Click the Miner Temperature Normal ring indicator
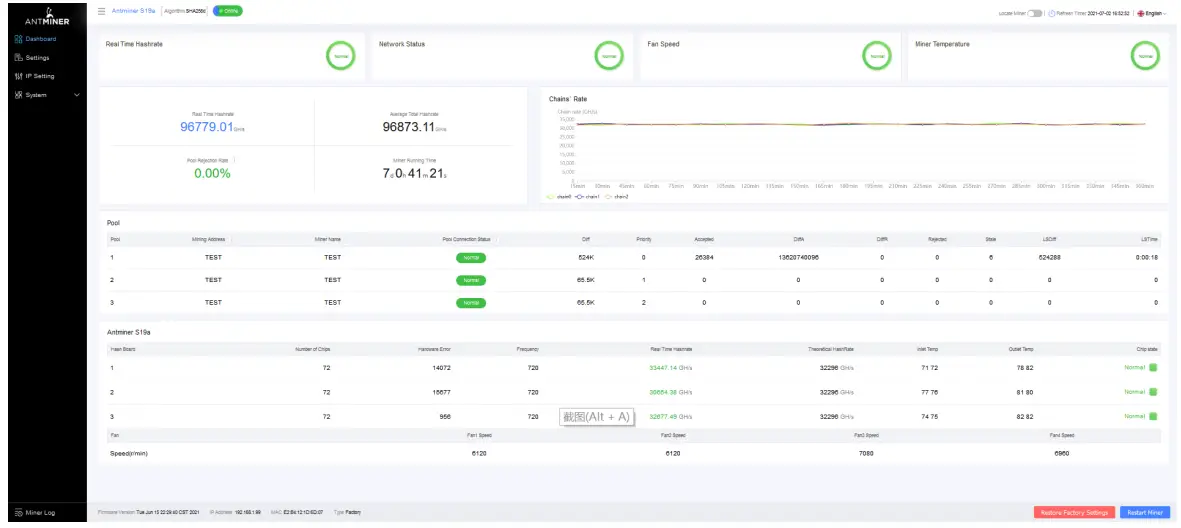 coord(1145,56)
